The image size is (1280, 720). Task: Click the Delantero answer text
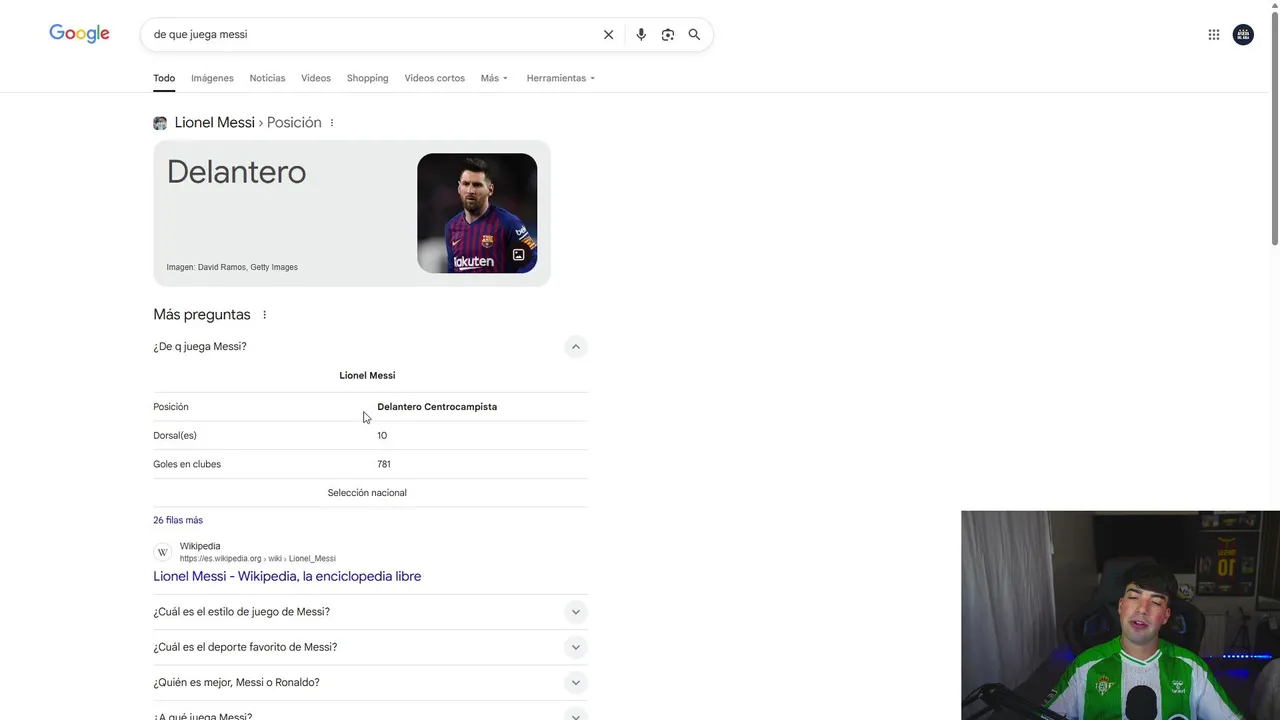236,172
